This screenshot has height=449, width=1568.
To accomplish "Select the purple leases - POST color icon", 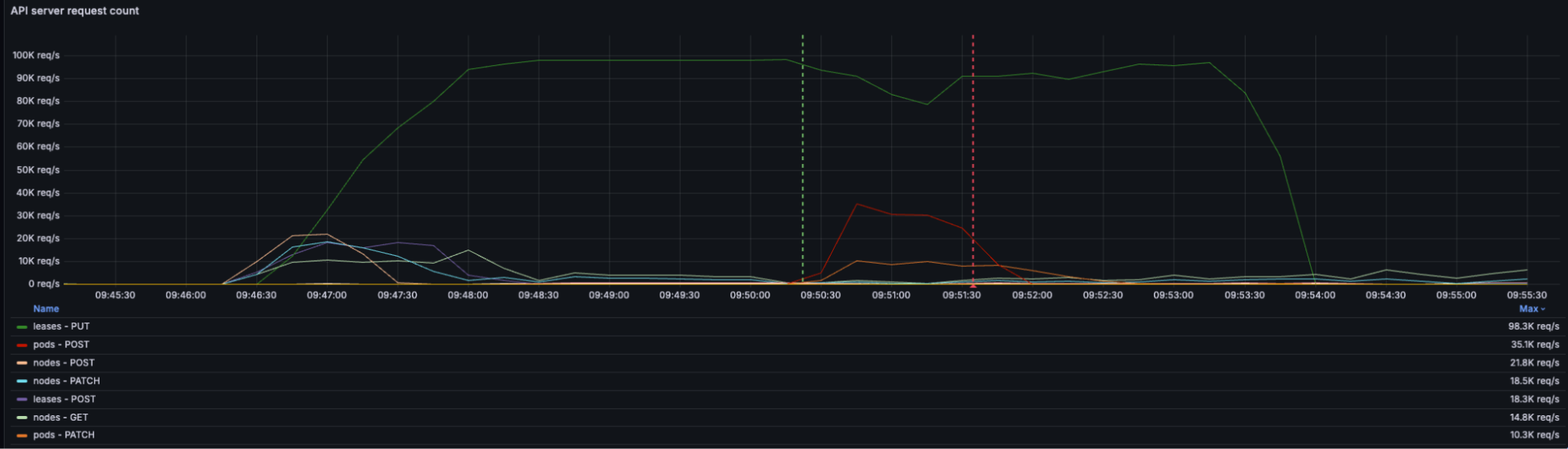I will point(22,400).
